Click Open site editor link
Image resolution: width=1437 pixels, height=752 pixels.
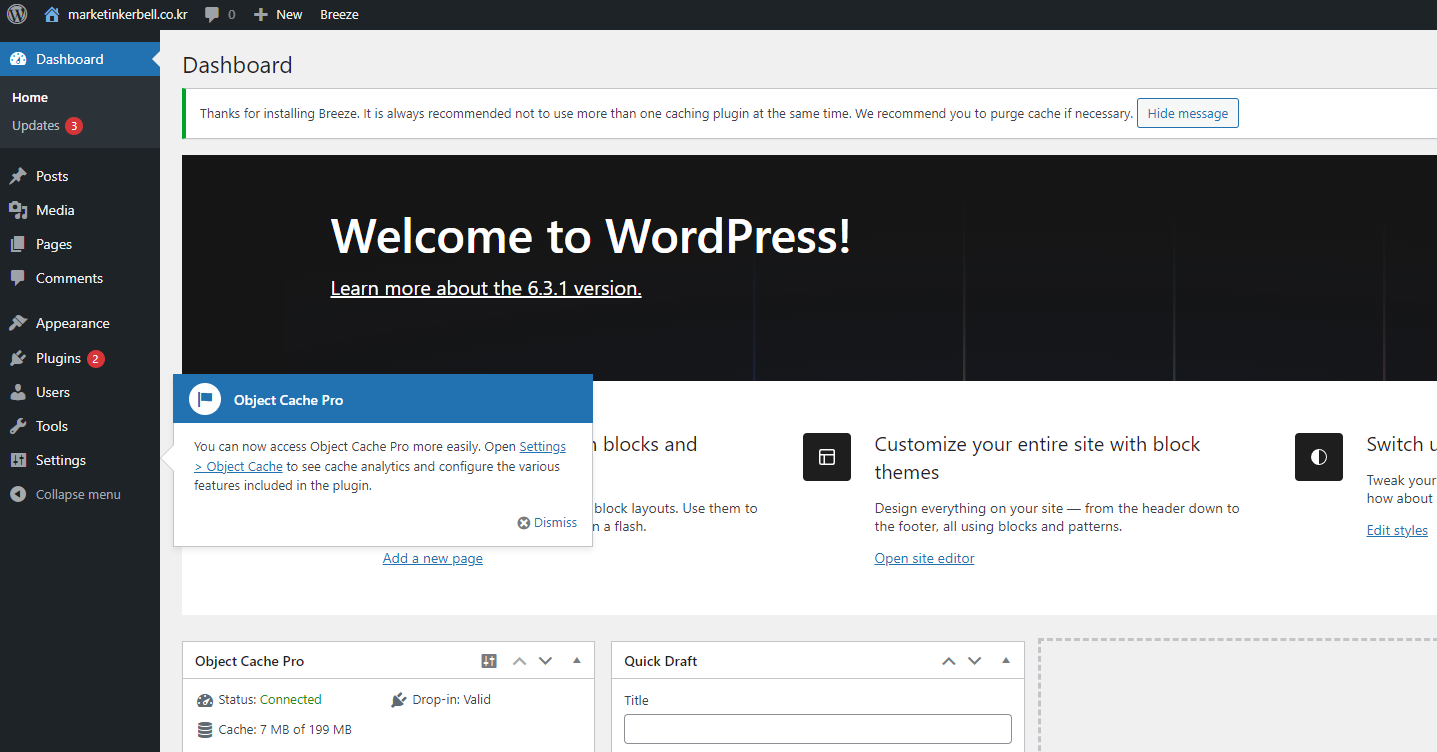[x=924, y=558]
